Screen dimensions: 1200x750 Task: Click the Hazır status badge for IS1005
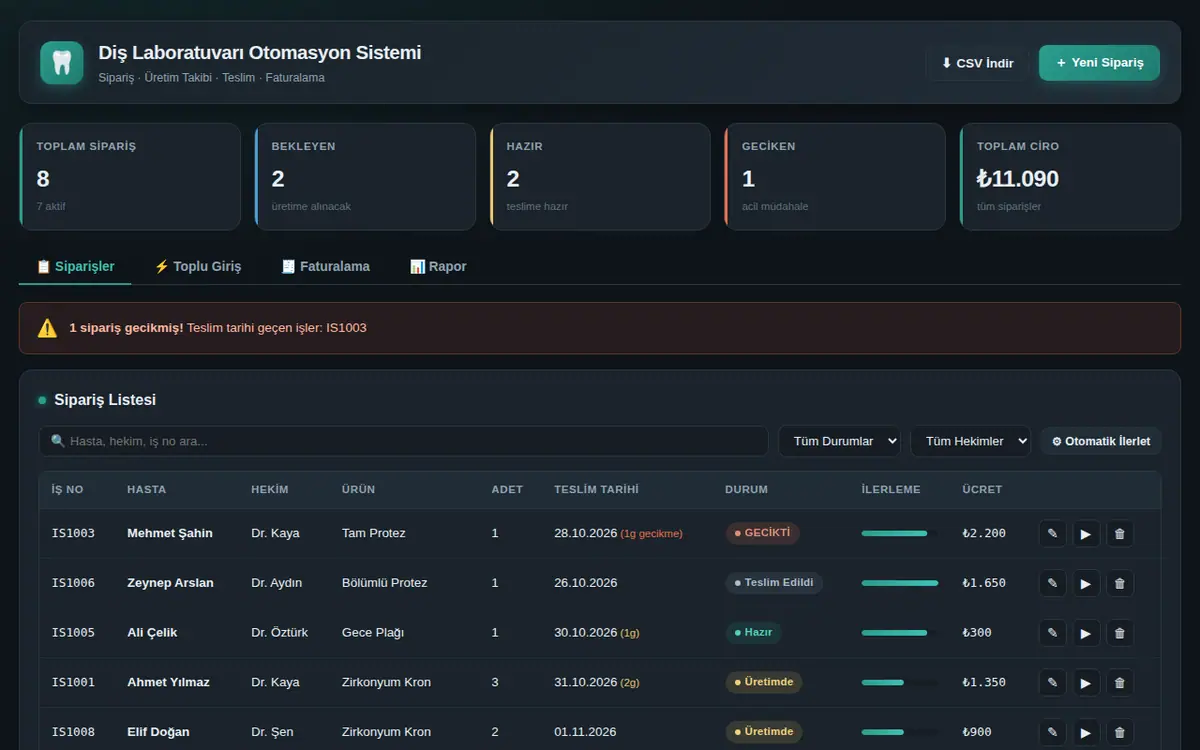[x=753, y=632]
